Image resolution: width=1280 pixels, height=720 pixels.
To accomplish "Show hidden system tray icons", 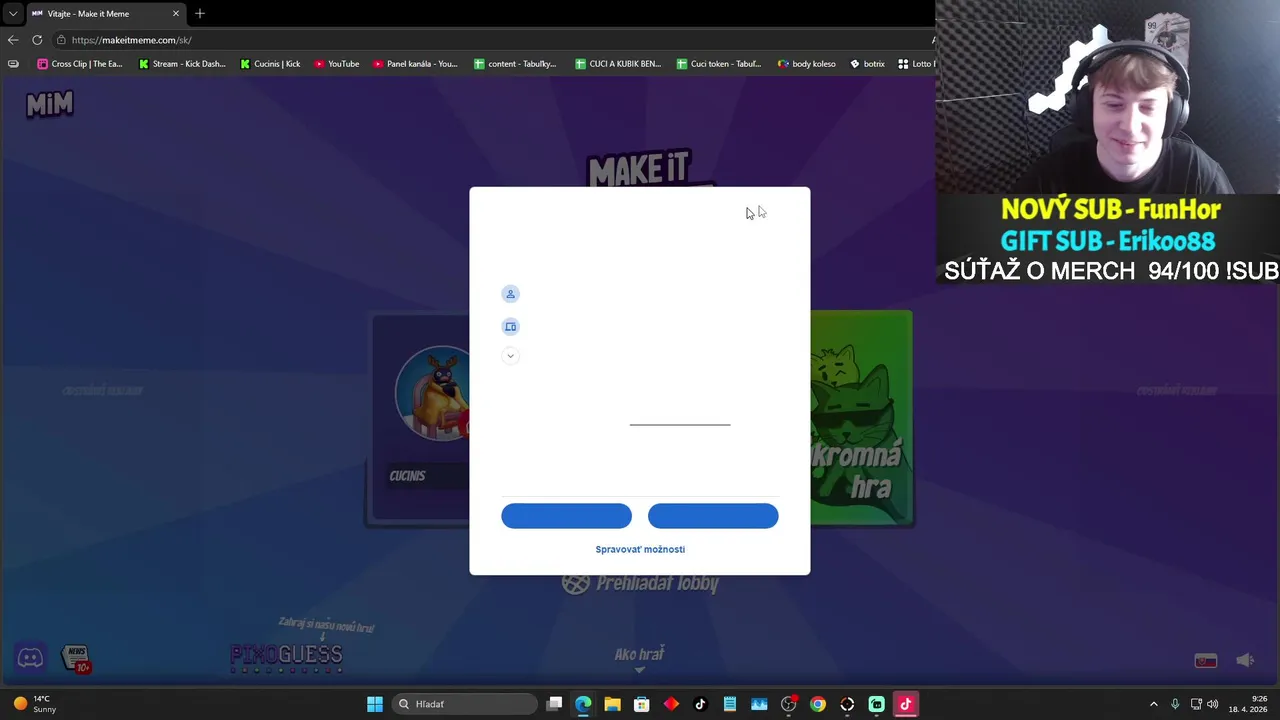I will click(x=1153, y=704).
